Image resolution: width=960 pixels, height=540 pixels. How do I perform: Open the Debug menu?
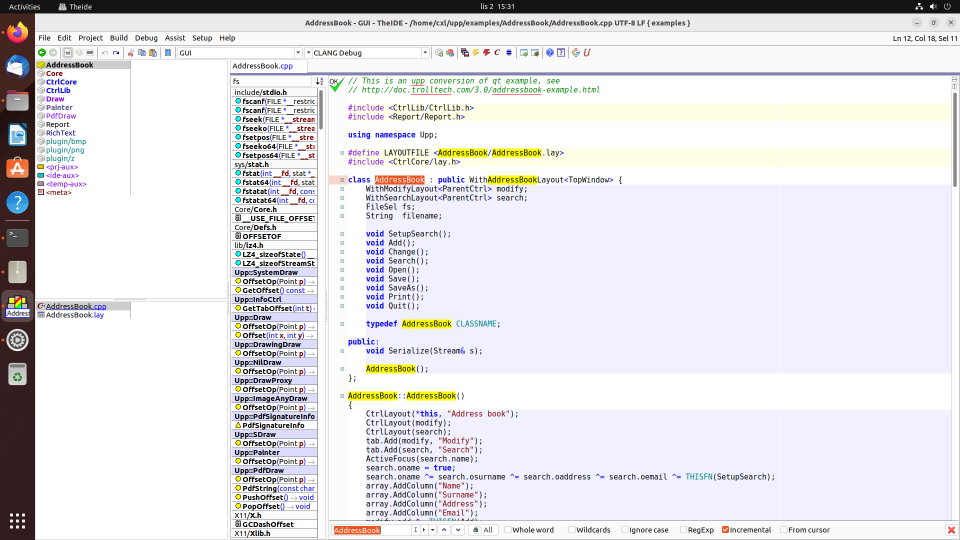click(146, 38)
